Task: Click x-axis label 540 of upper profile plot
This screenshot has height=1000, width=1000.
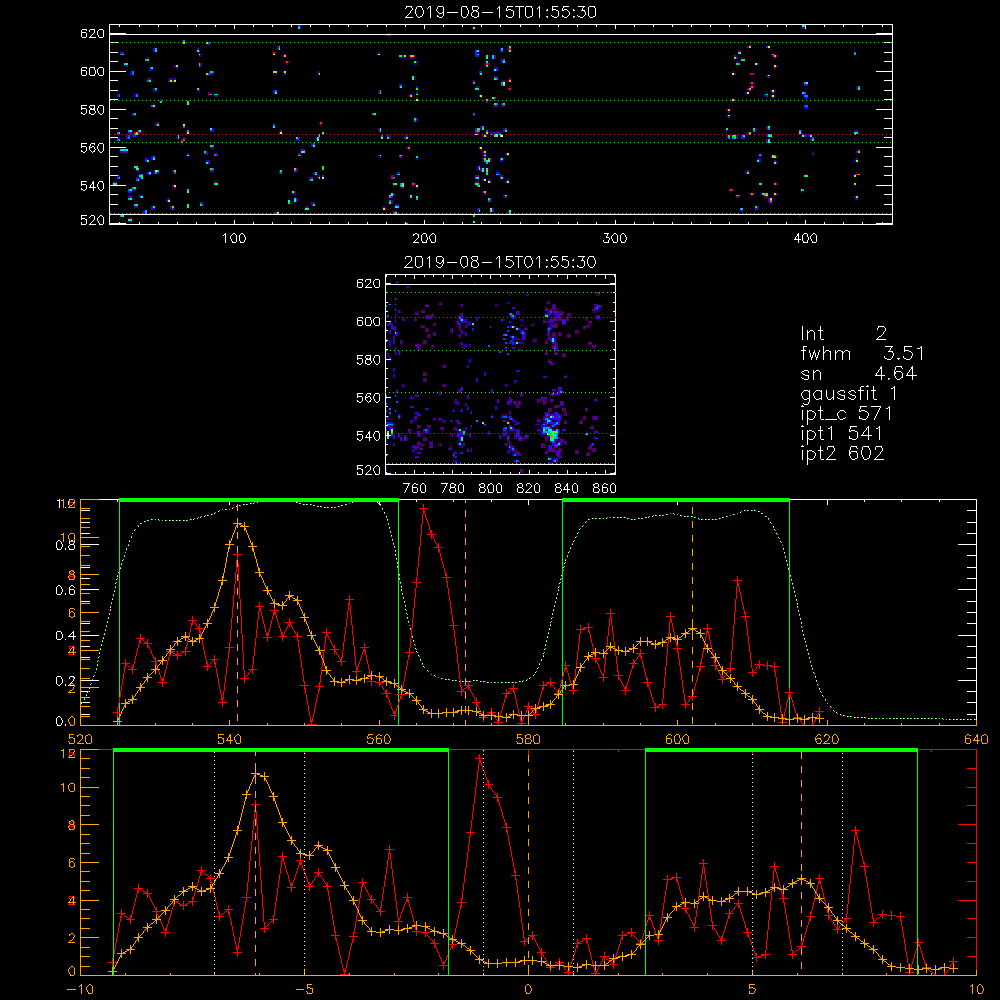Action: 229,740
